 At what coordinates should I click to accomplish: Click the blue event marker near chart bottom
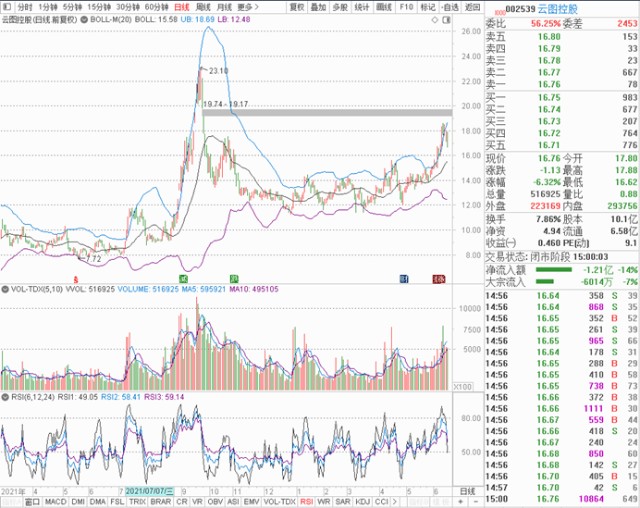pyautogui.click(x=404, y=276)
